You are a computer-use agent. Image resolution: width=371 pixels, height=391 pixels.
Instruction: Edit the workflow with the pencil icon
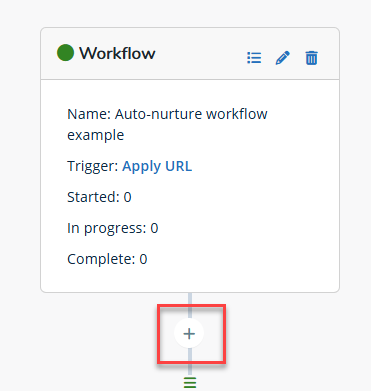tap(283, 58)
